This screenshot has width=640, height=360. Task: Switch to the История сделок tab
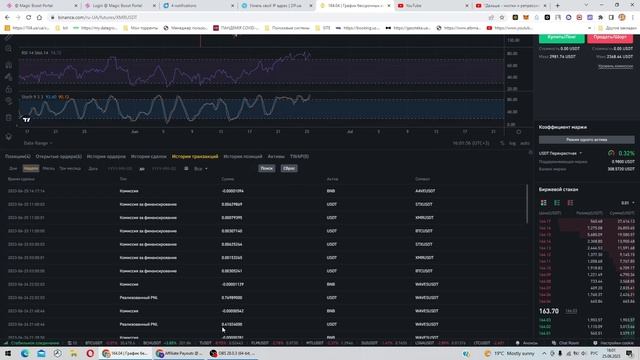click(x=149, y=157)
